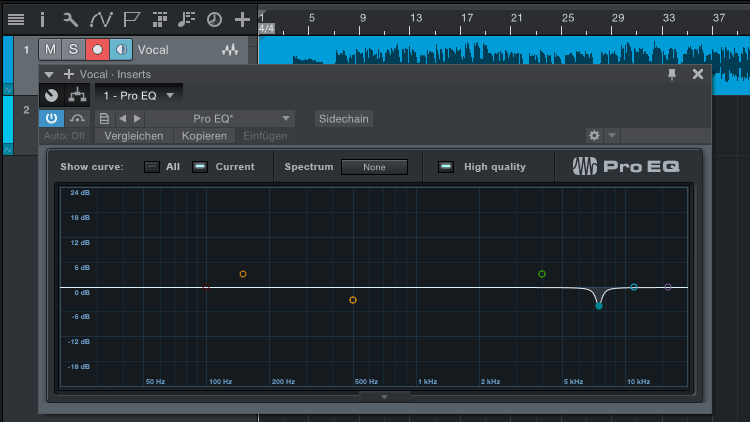Select the Vocal track name
This screenshot has width=750, height=422.
pyautogui.click(x=153, y=50)
